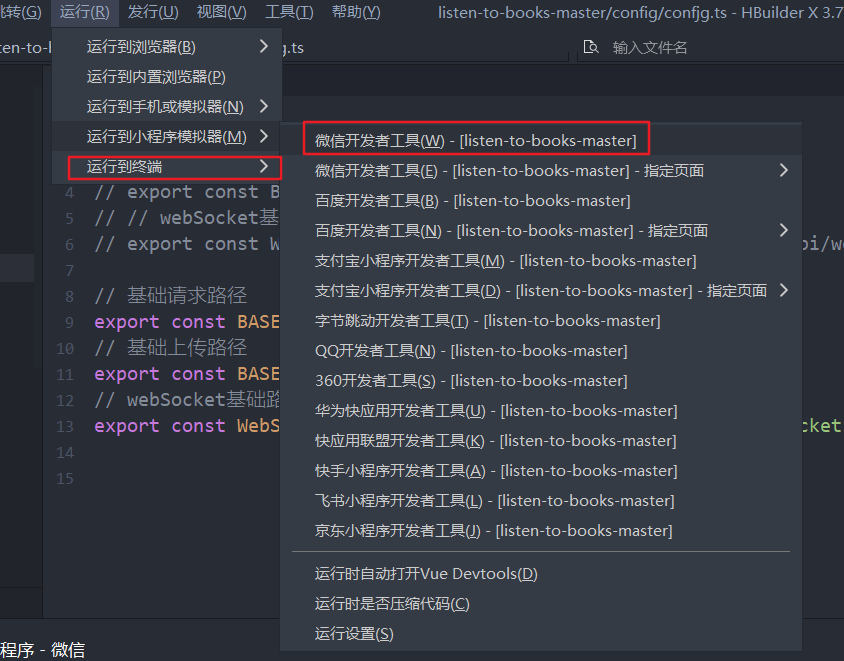Toggle 运行时自动打开Vue Devtools(D)
This screenshot has height=661, width=844.
point(541,574)
